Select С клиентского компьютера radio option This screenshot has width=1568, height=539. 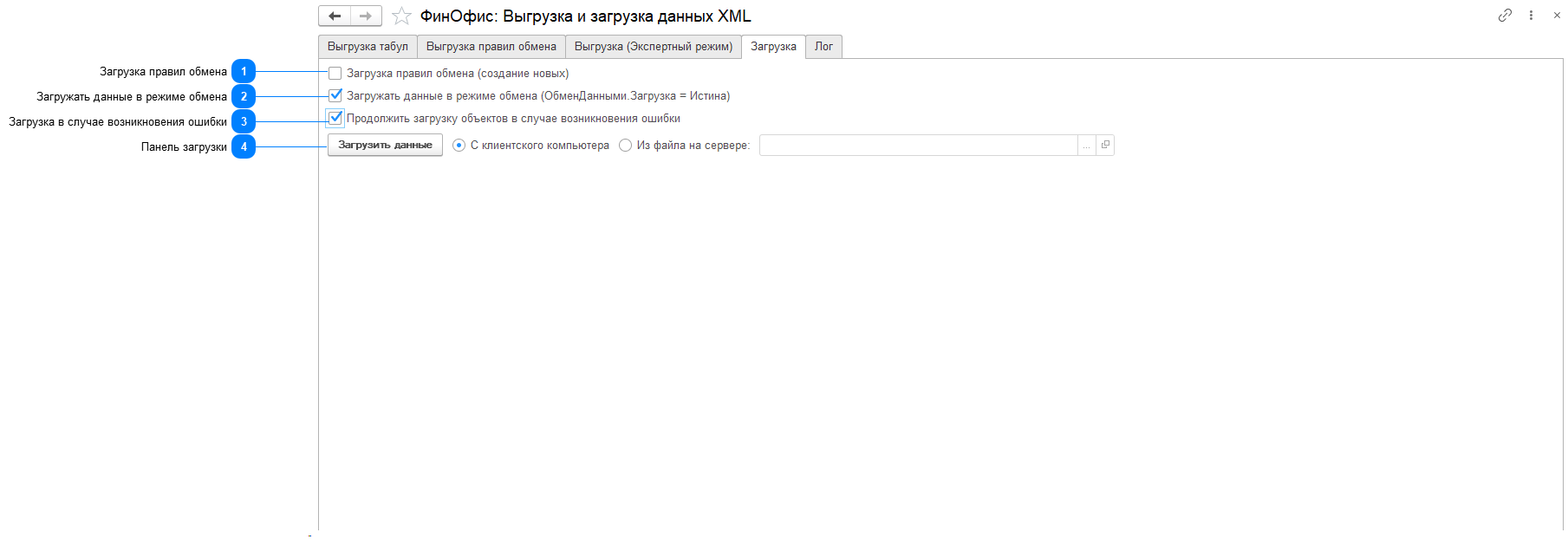(x=459, y=146)
